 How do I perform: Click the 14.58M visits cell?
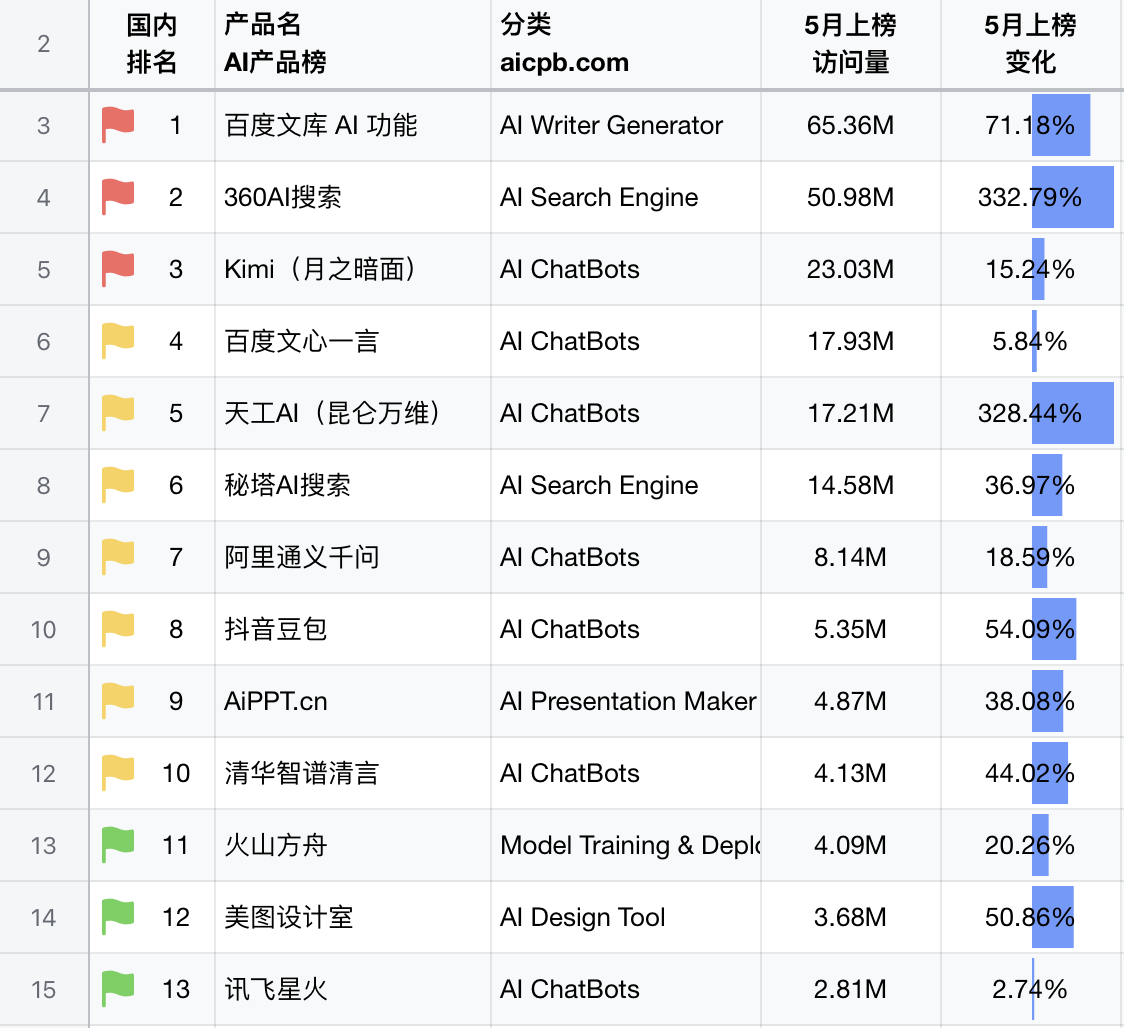point(851,485)
